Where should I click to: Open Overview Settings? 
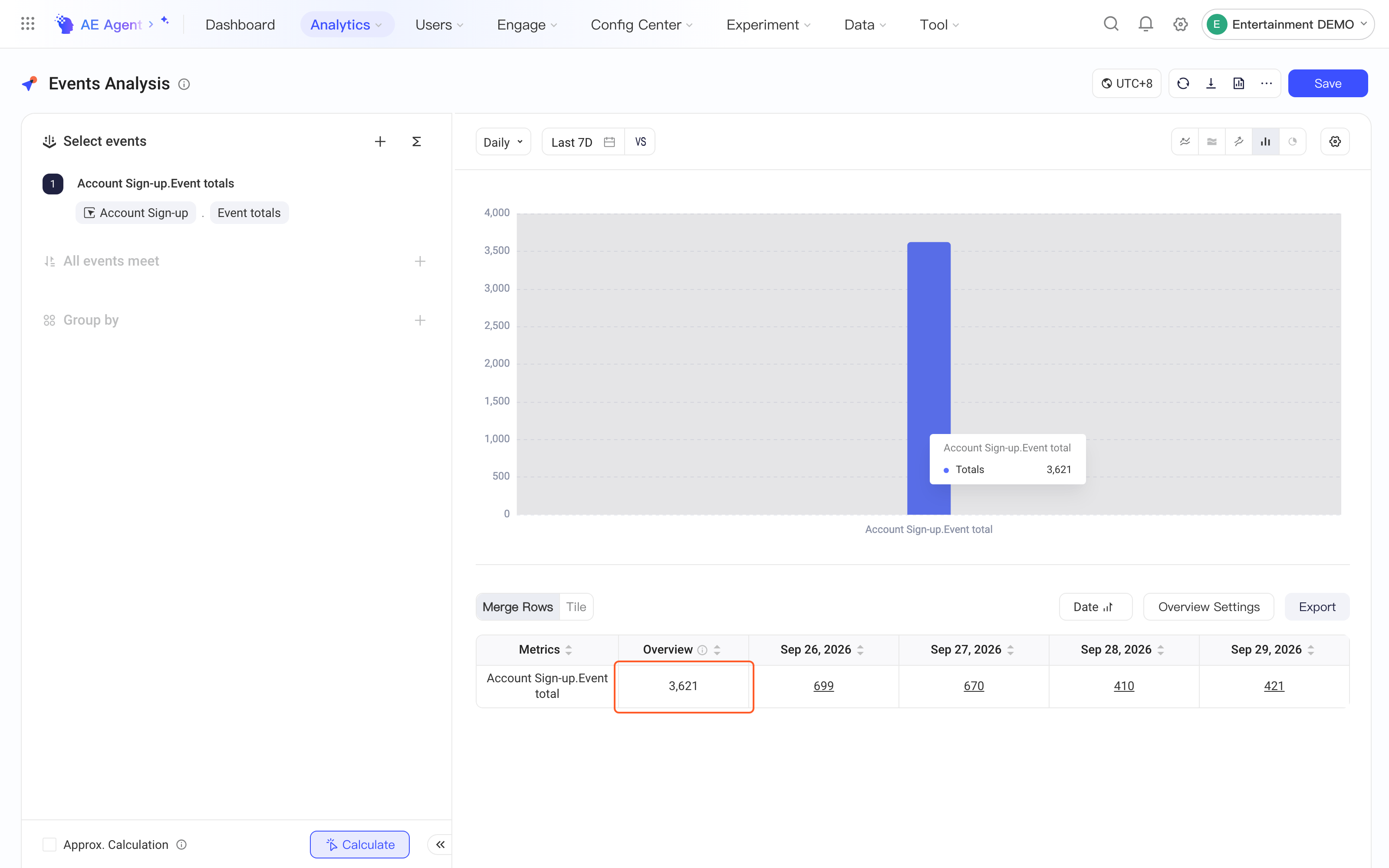[x=1209, y=607]
